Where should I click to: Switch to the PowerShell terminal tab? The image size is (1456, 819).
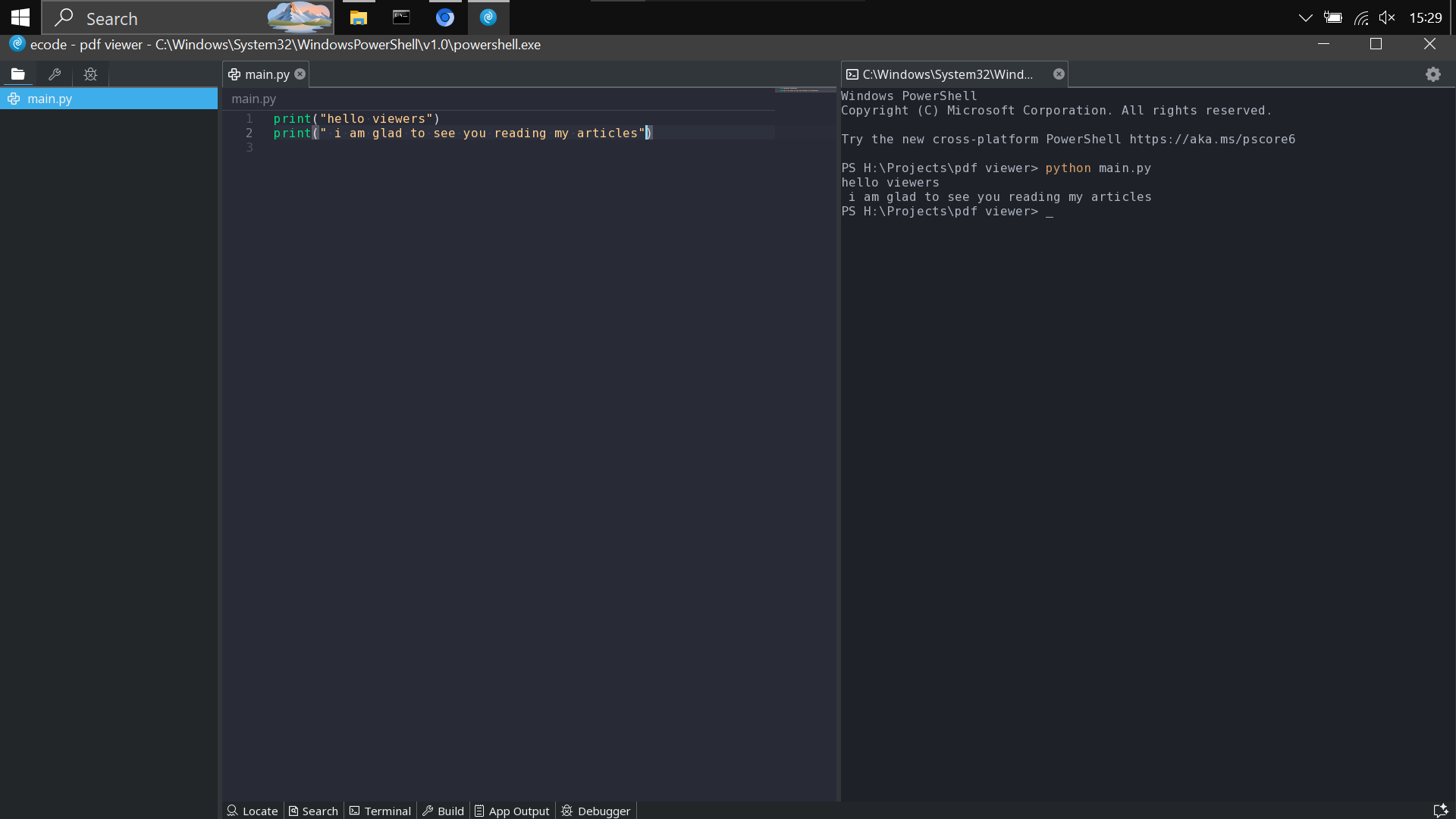[946, 74]
